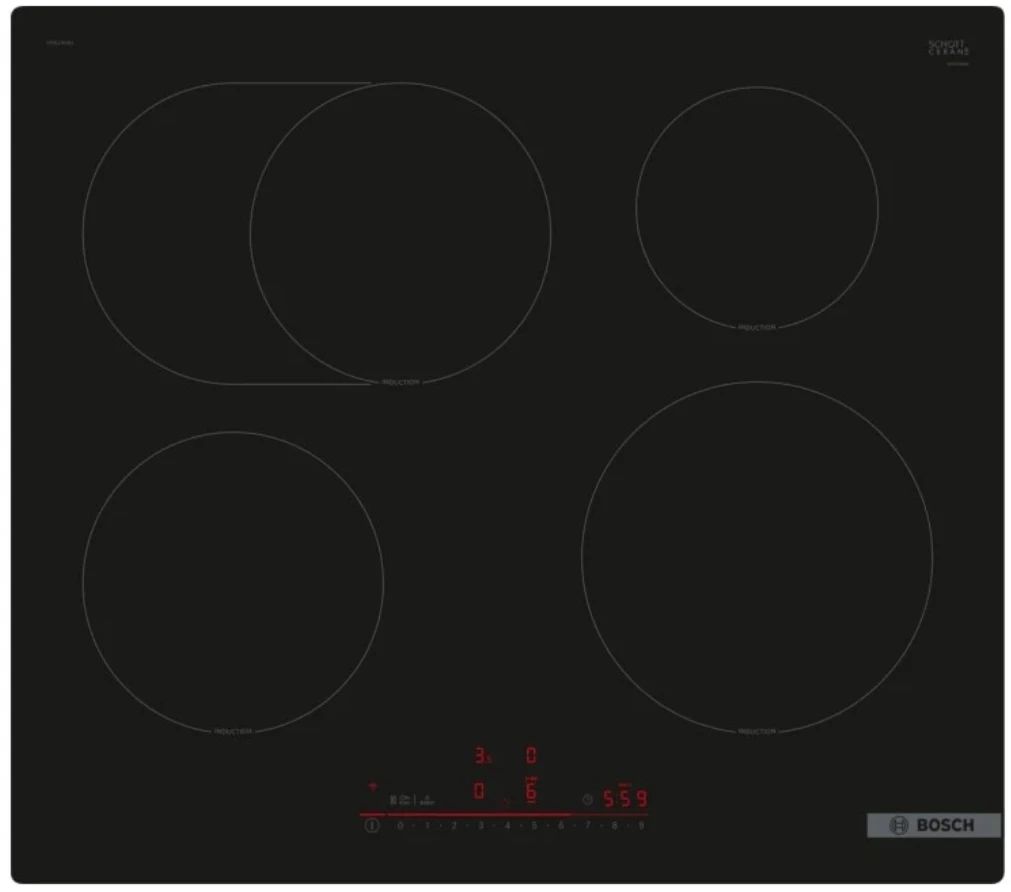Tap the 5.59 timer display

[x=624, y=799]
